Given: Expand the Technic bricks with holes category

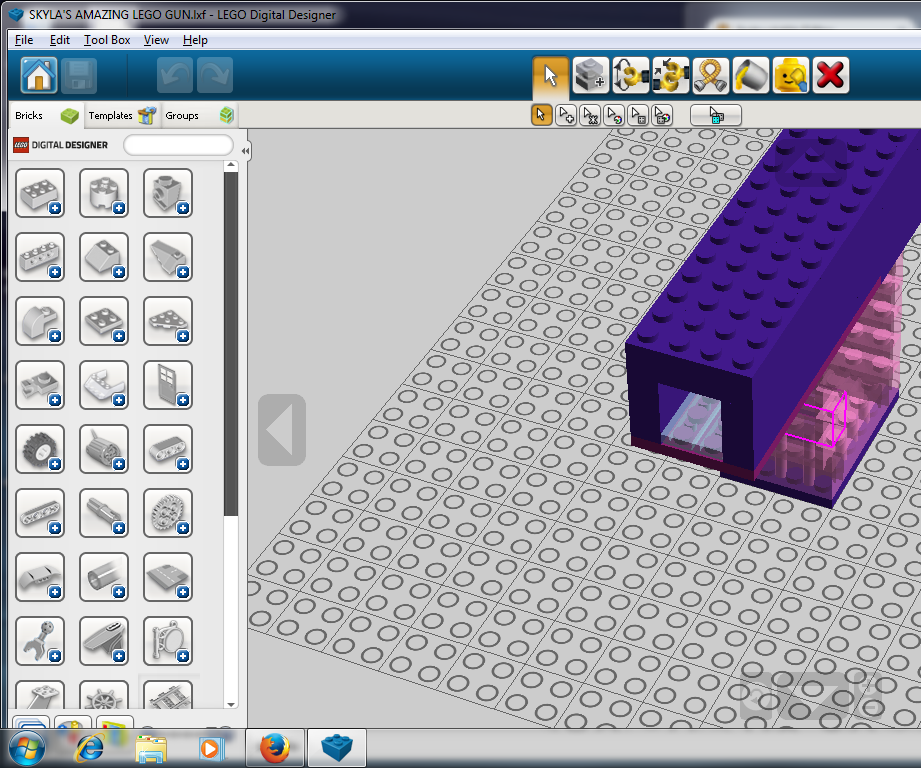Looking at the screenshot, I should [x=40, y=257].
